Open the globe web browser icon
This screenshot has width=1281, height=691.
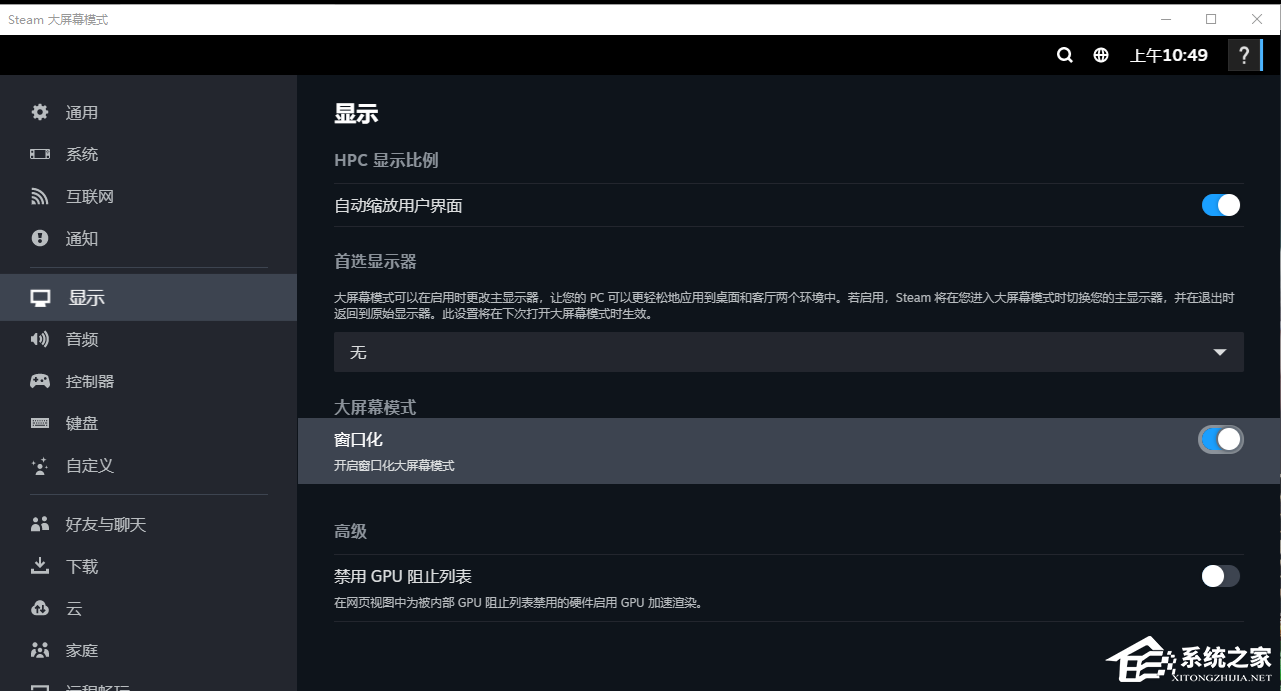click(x=1101, y=55)
